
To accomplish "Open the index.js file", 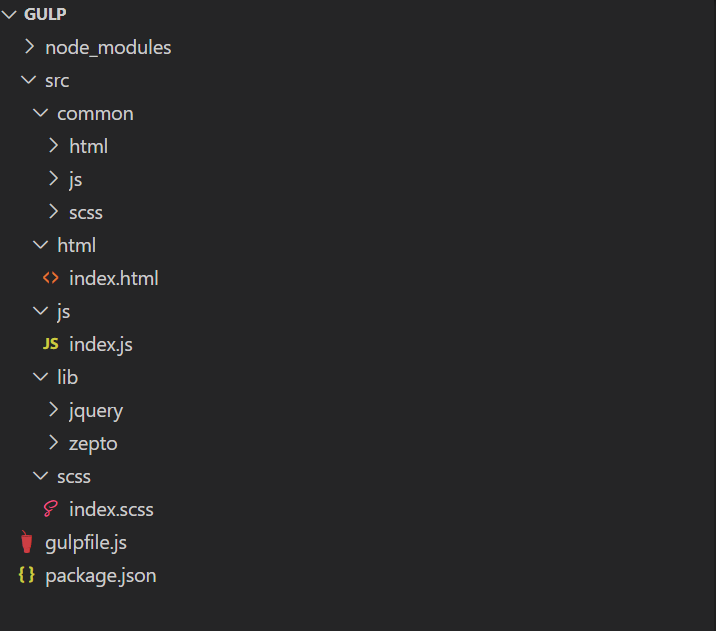I will (x=100, y=344).
